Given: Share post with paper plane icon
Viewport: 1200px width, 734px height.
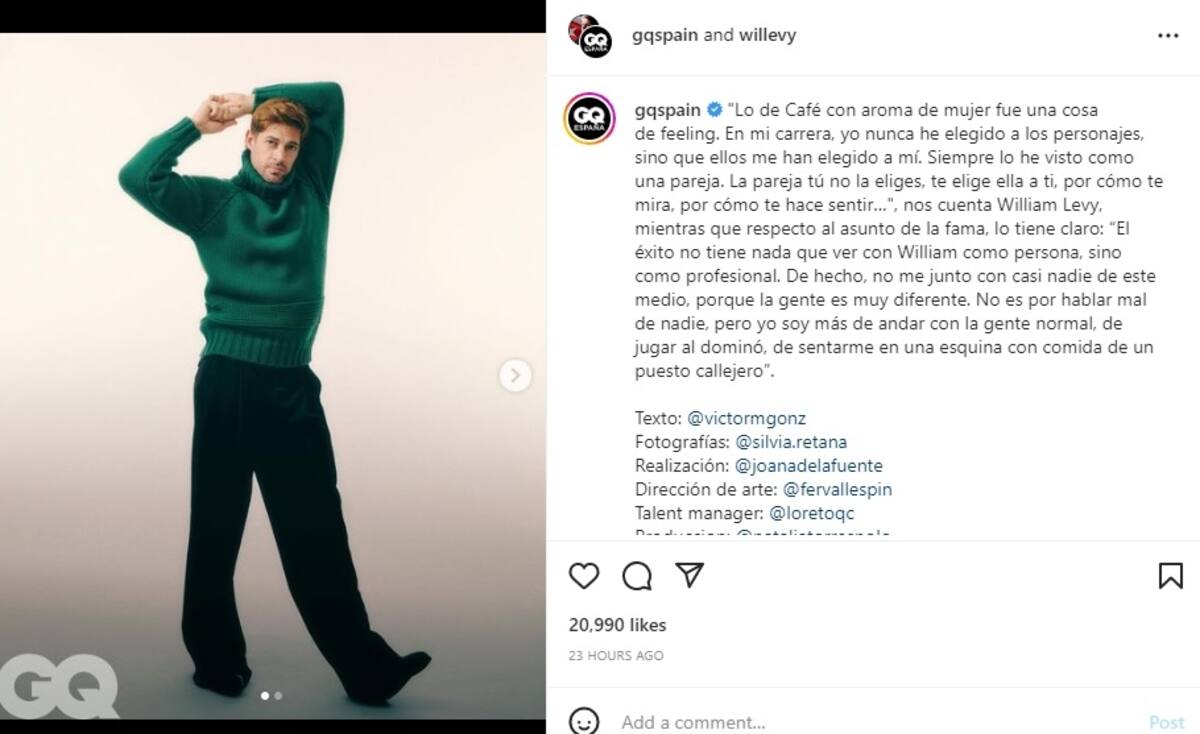Looking at the screenshot, I should click(x=690, y=575).
